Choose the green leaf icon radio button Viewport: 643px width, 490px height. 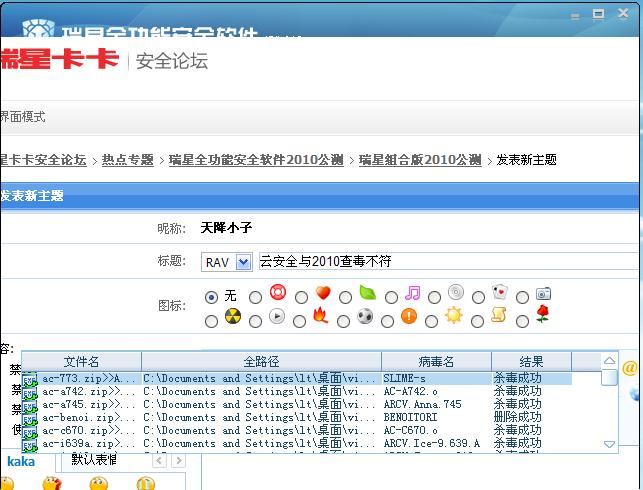coord(345,297)
